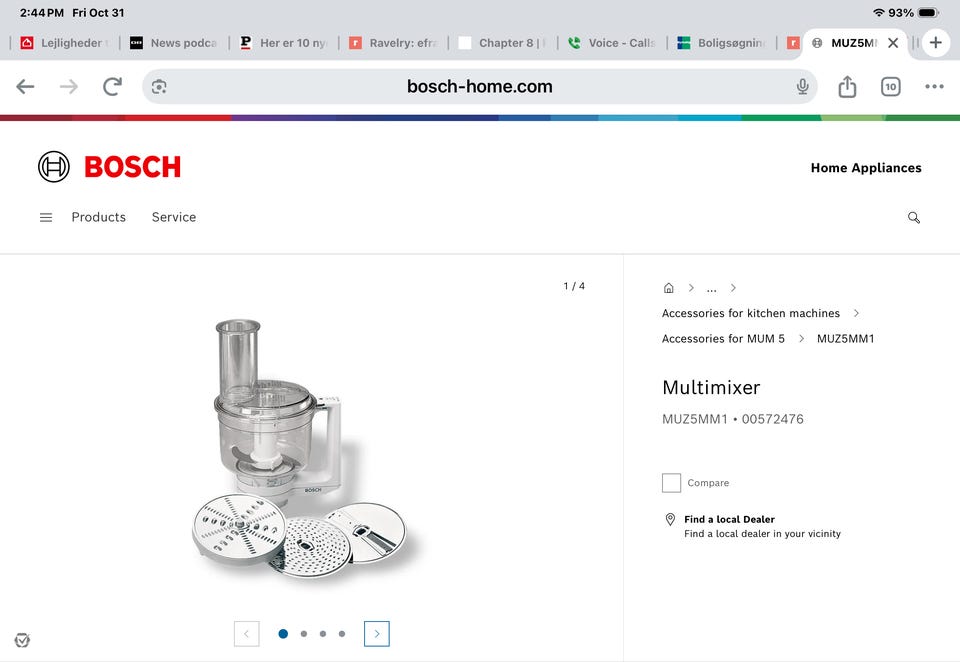Open the browser three-dot more menu
The width and height of the screenshot is (960, 662).
tap(934, 86)
